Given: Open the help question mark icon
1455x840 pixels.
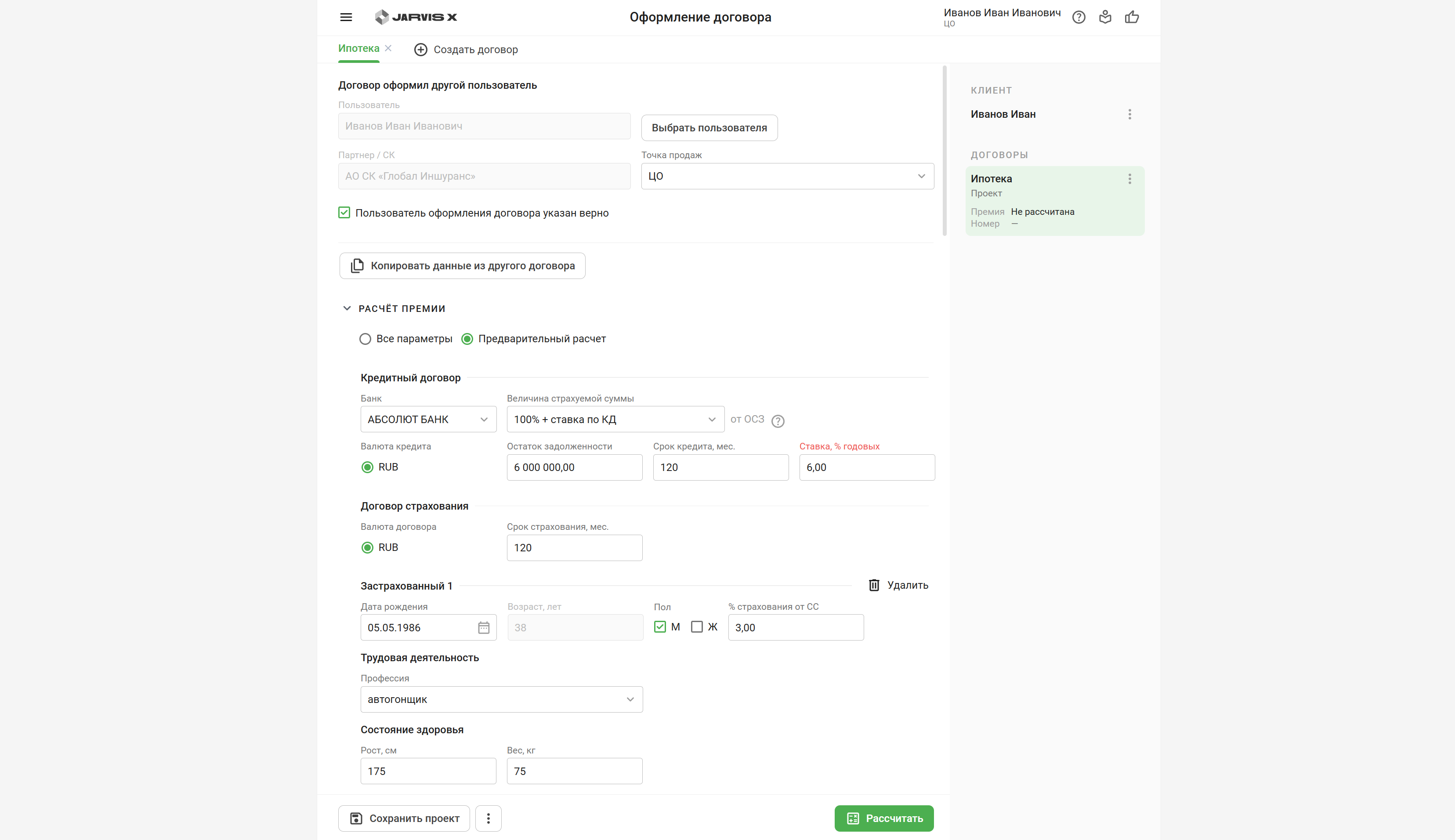Looking at the screenshot, I should (x=1078, y=17).
